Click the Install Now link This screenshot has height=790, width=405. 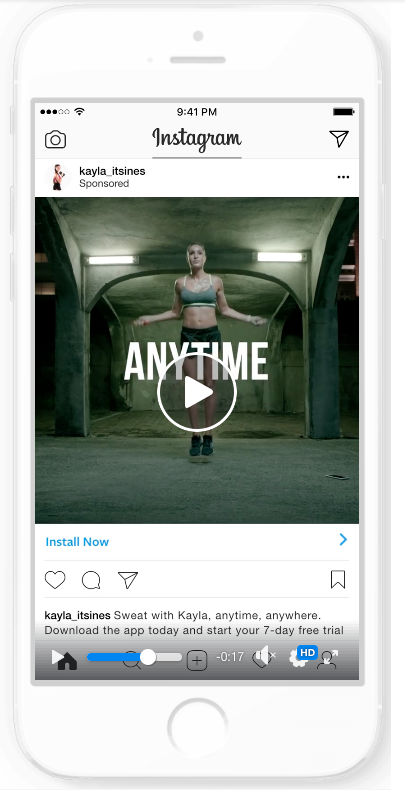tap(77, 542)
